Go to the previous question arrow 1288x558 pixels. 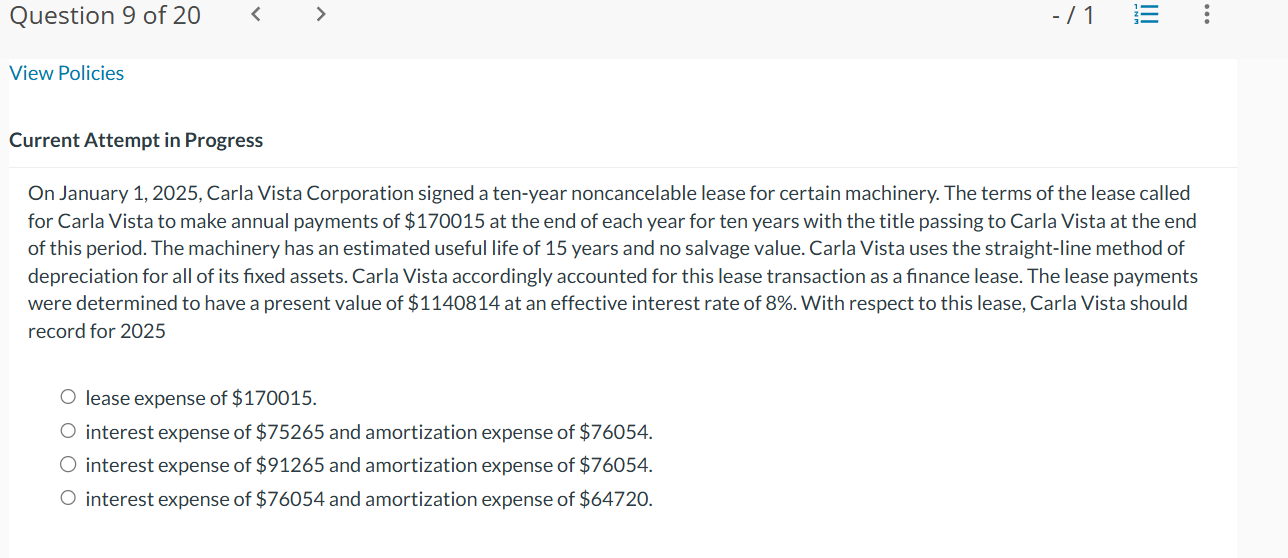[x=255, y=15]
